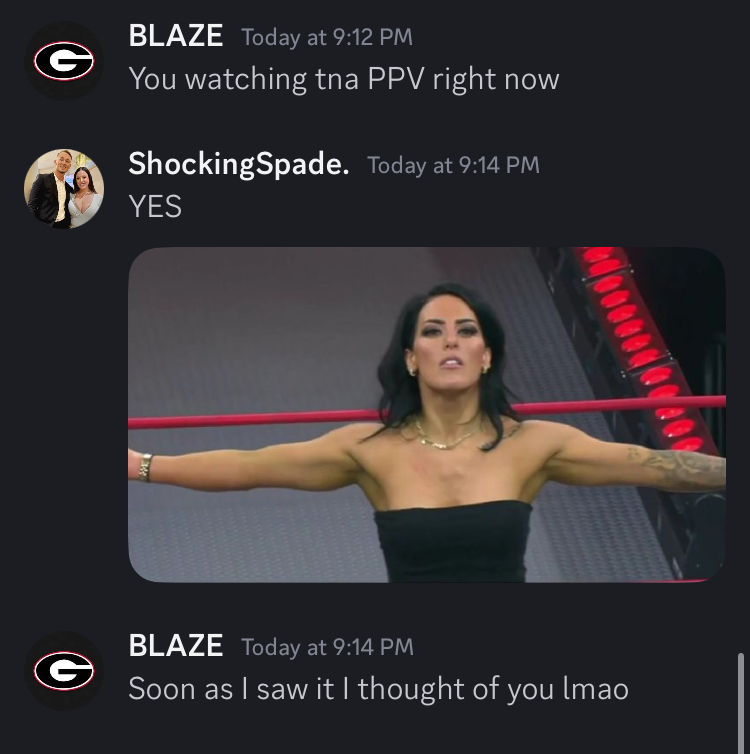This screenshot has height=754, width=750.
Task: Select the 'You watching tna PPV right now' message
Action: pyautogui.click(x=344, y=79)
